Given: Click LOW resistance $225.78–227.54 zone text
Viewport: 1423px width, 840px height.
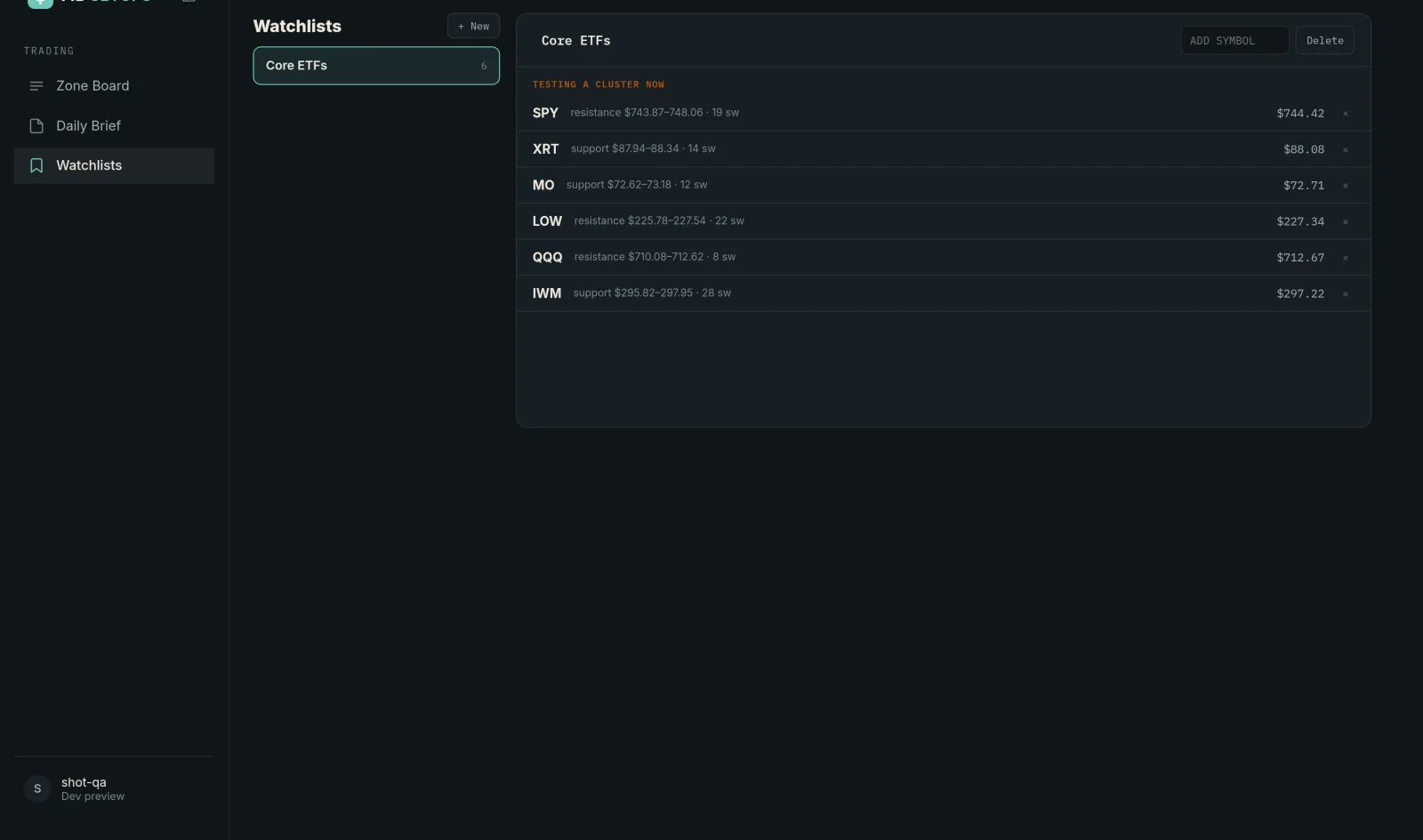Looking at the screenshot, I should pyautogui.click(x=659, y=220).
